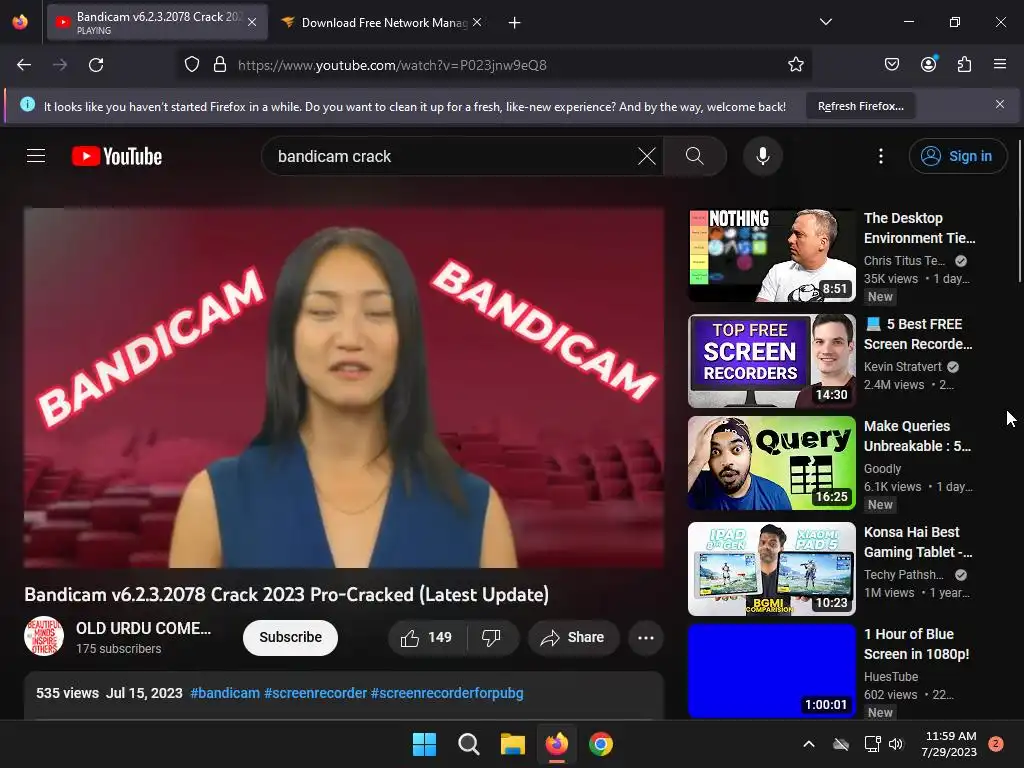Open a new tab with plus button

[x=515, y=23]
